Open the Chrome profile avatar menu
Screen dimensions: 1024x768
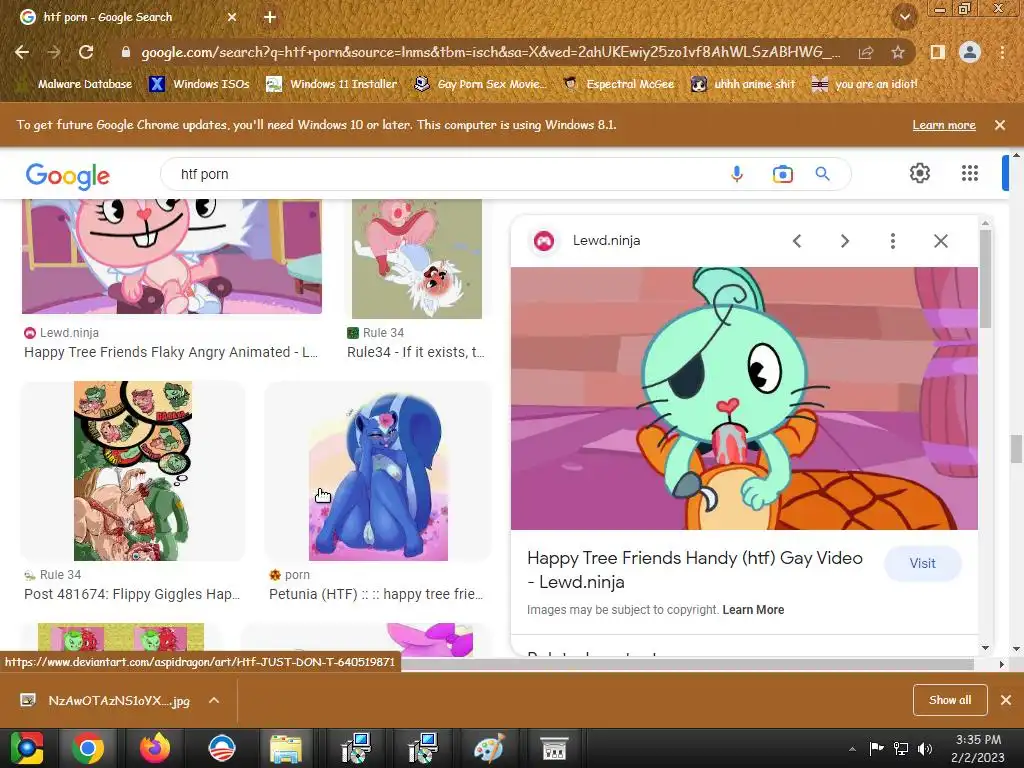pyautogui.click(x=970, y=52)
